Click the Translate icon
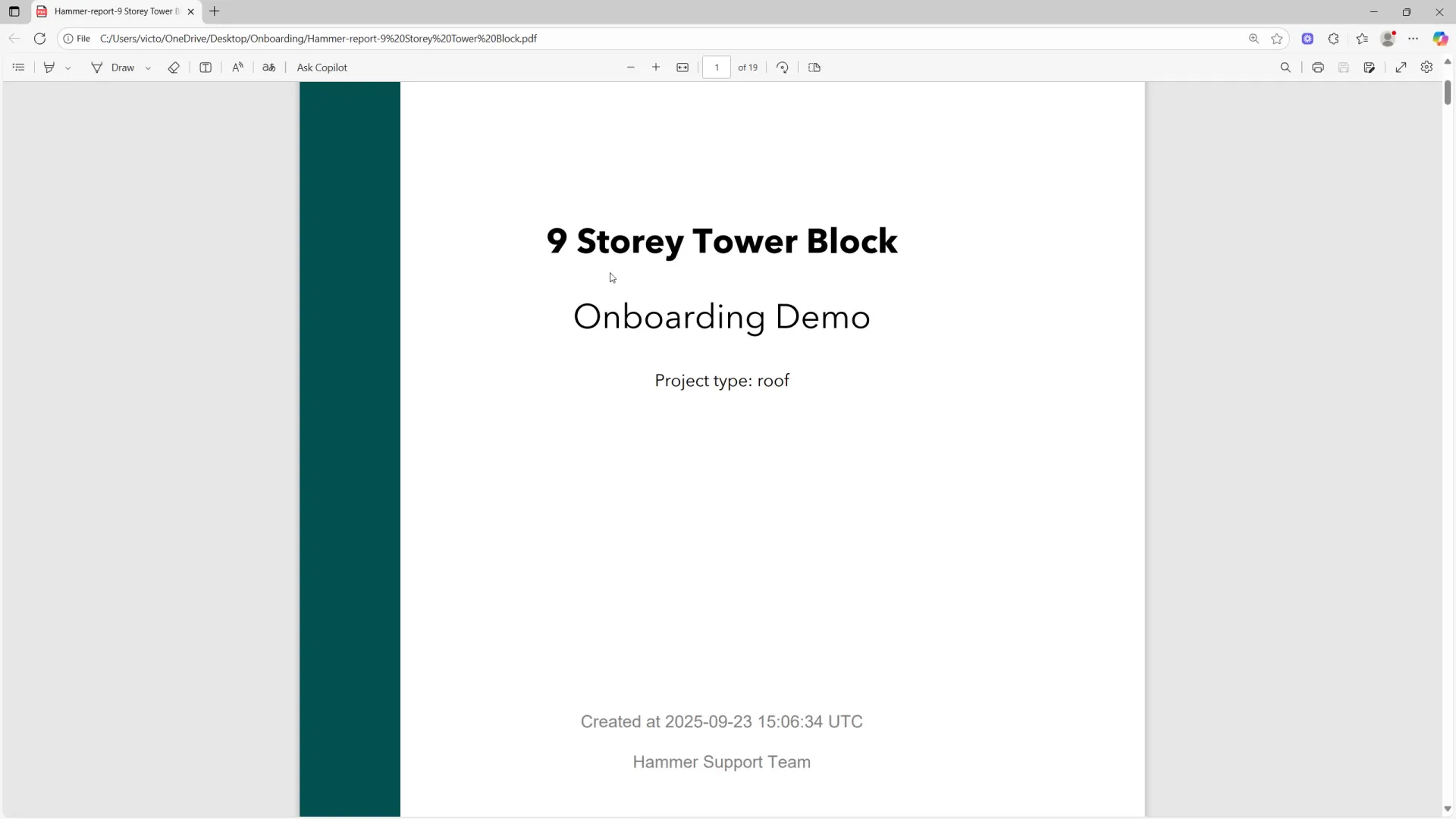 pos(269,67)
